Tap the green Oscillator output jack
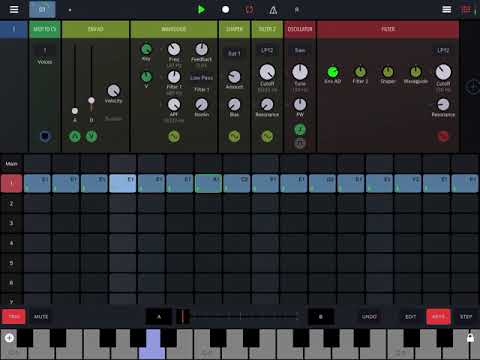Image resolution: width=480 pixels, height=360 pixels. [x=300, y=129]
